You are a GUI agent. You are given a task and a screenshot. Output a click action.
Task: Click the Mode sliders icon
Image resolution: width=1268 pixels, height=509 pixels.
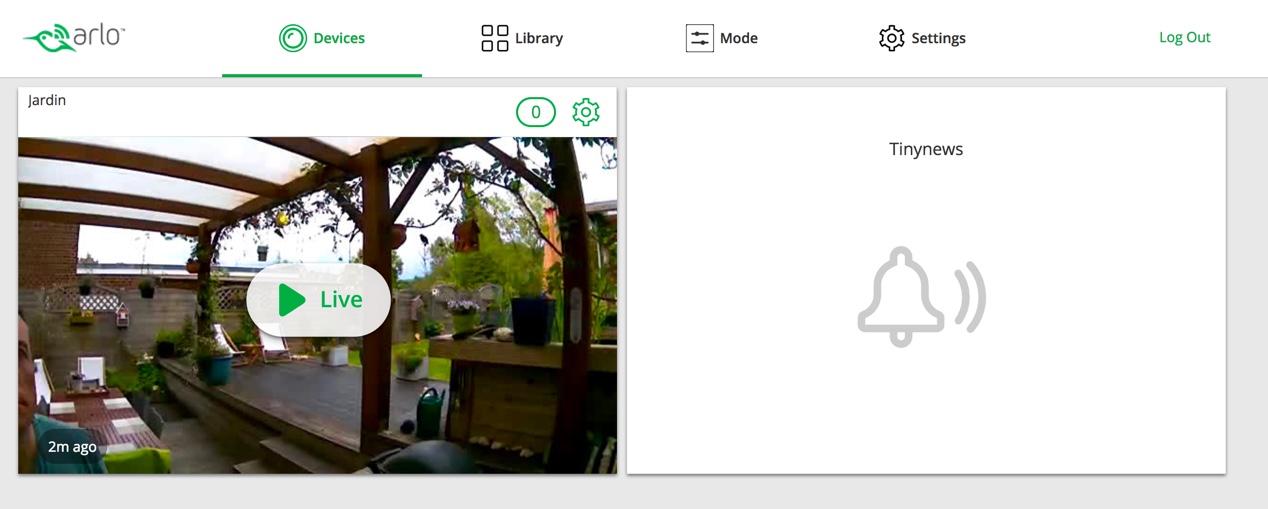699,38
